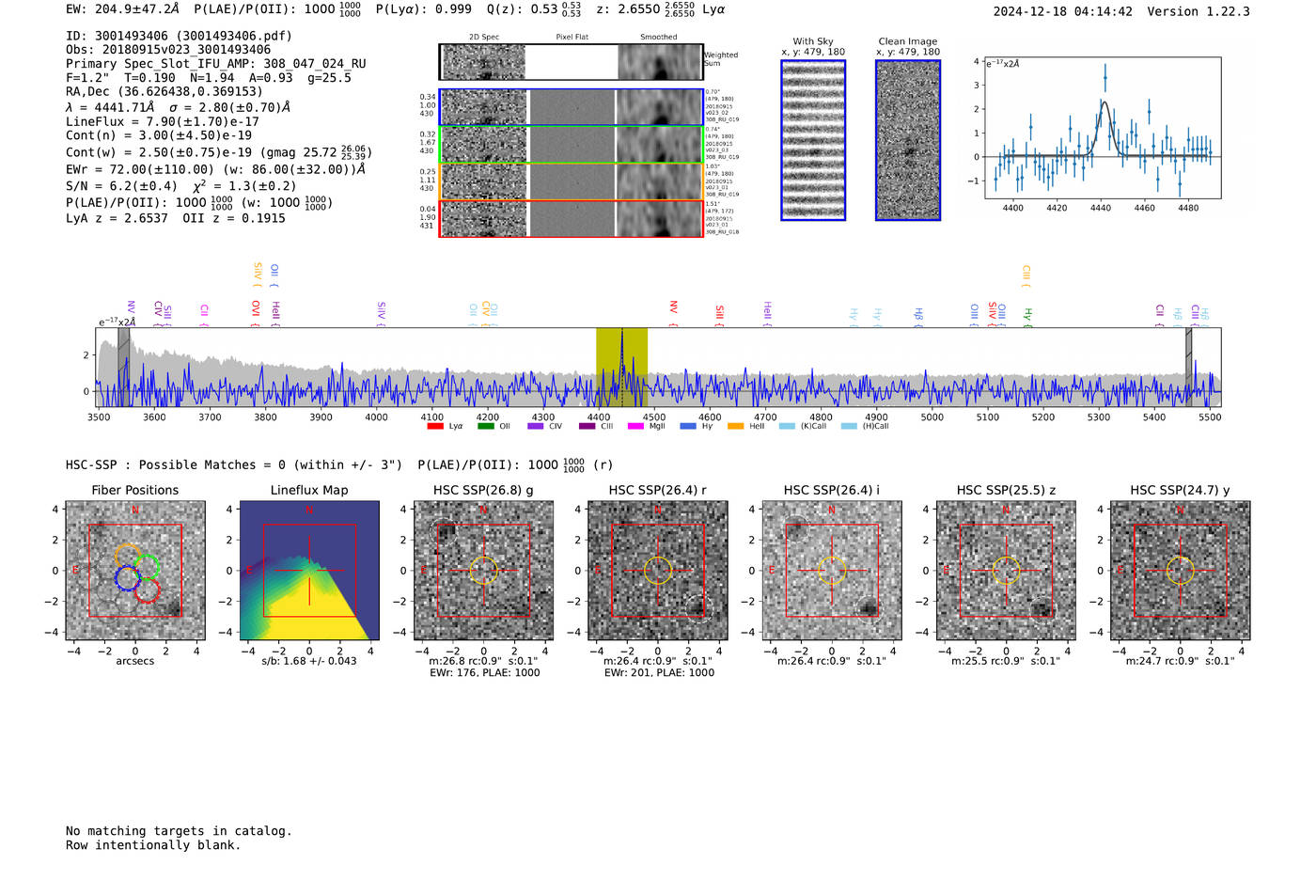Viewport: 1316px width, 896px height.
Task: Click the orange-framed fiber Smoothed cutout
Action: [659, 181]
